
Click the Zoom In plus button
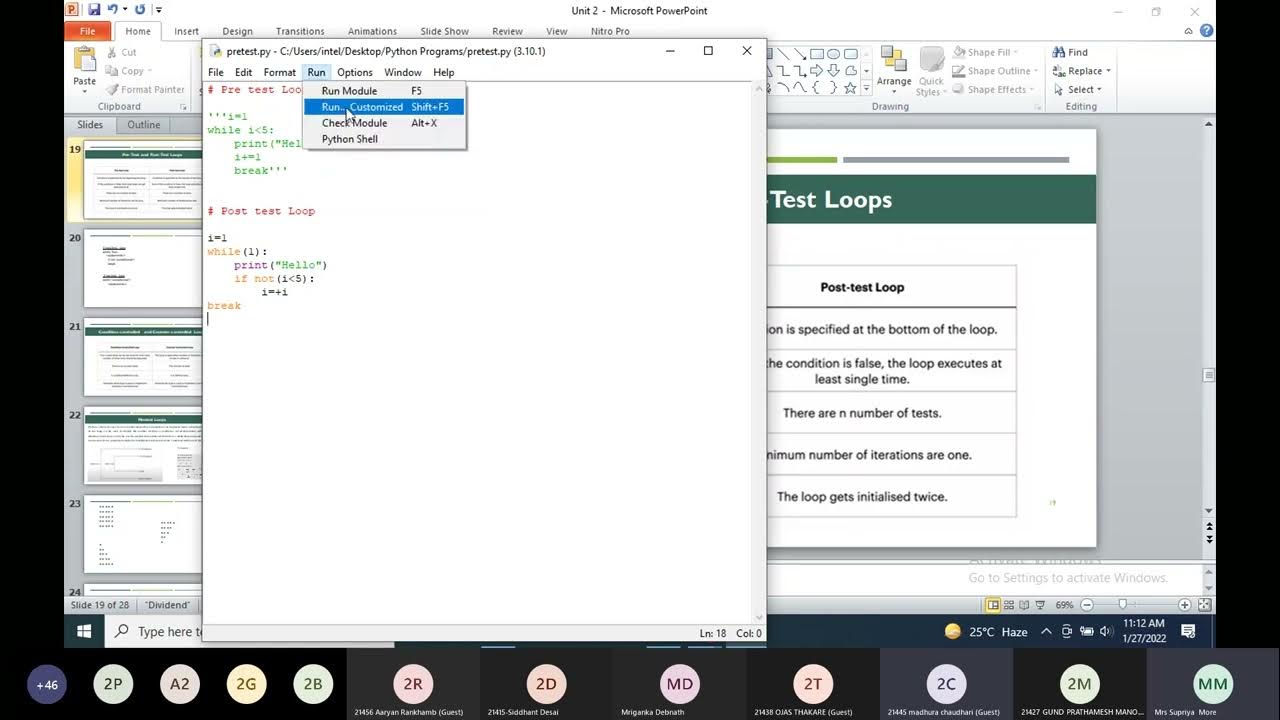point(1185,605)
